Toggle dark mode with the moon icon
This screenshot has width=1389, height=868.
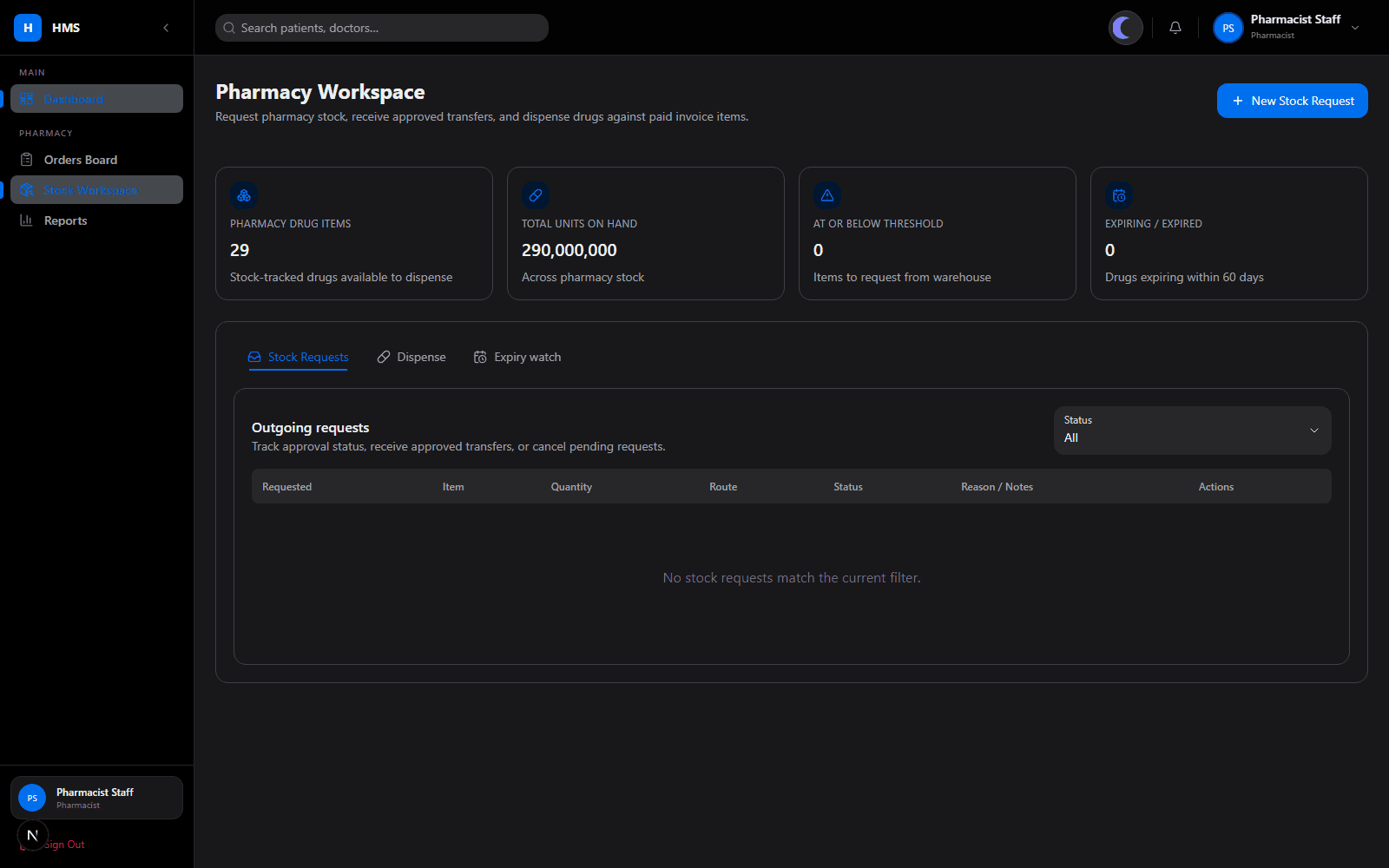tap(1125, 28)
